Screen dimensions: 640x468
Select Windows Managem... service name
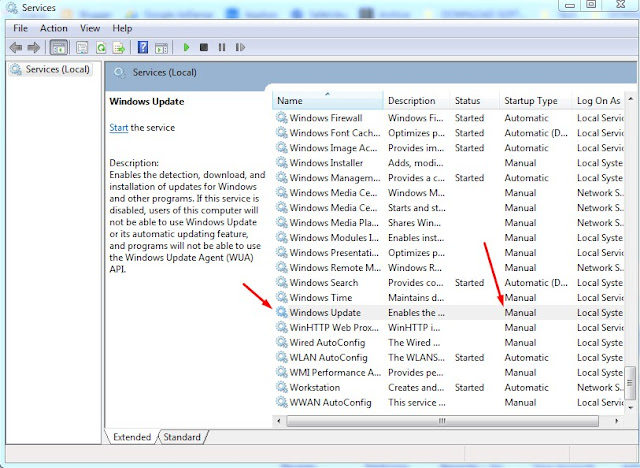pos(335,177)
